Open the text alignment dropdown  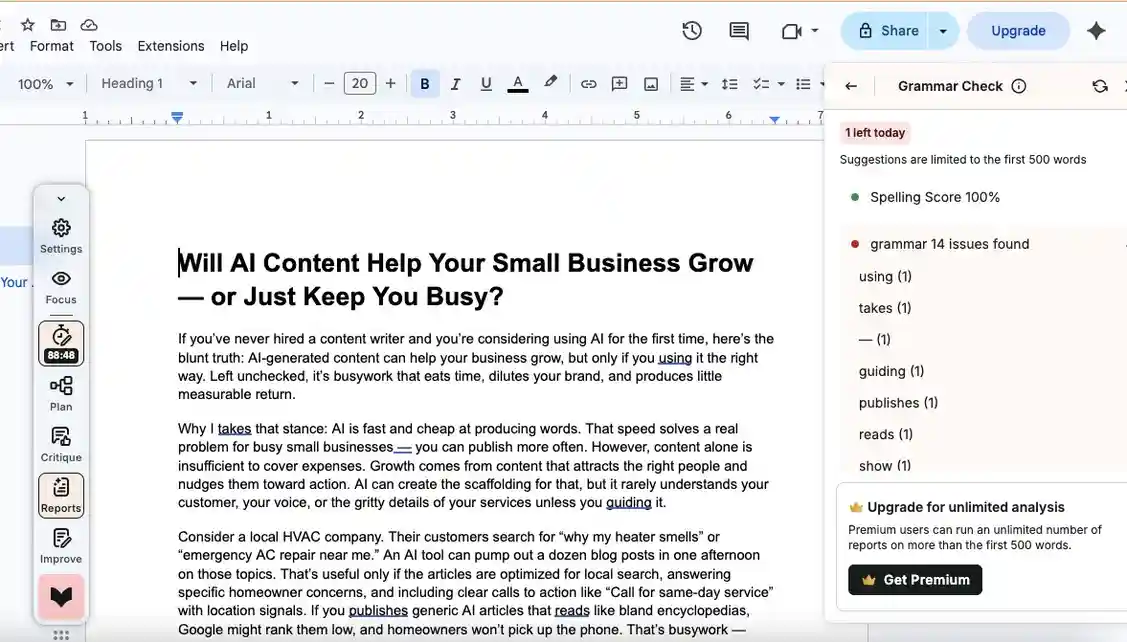coord(694,84)
